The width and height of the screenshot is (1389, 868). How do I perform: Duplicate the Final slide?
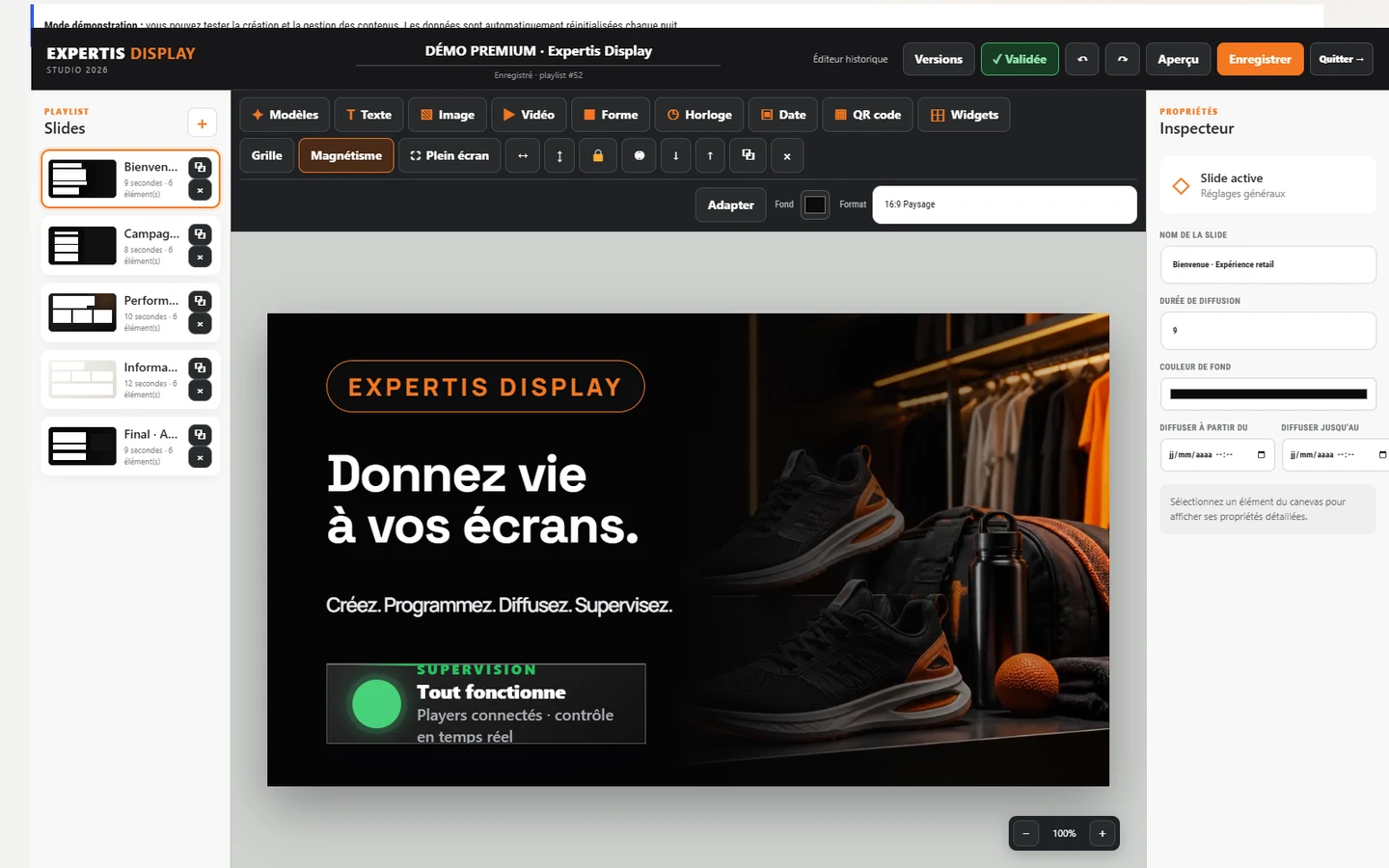coord(200,434)
